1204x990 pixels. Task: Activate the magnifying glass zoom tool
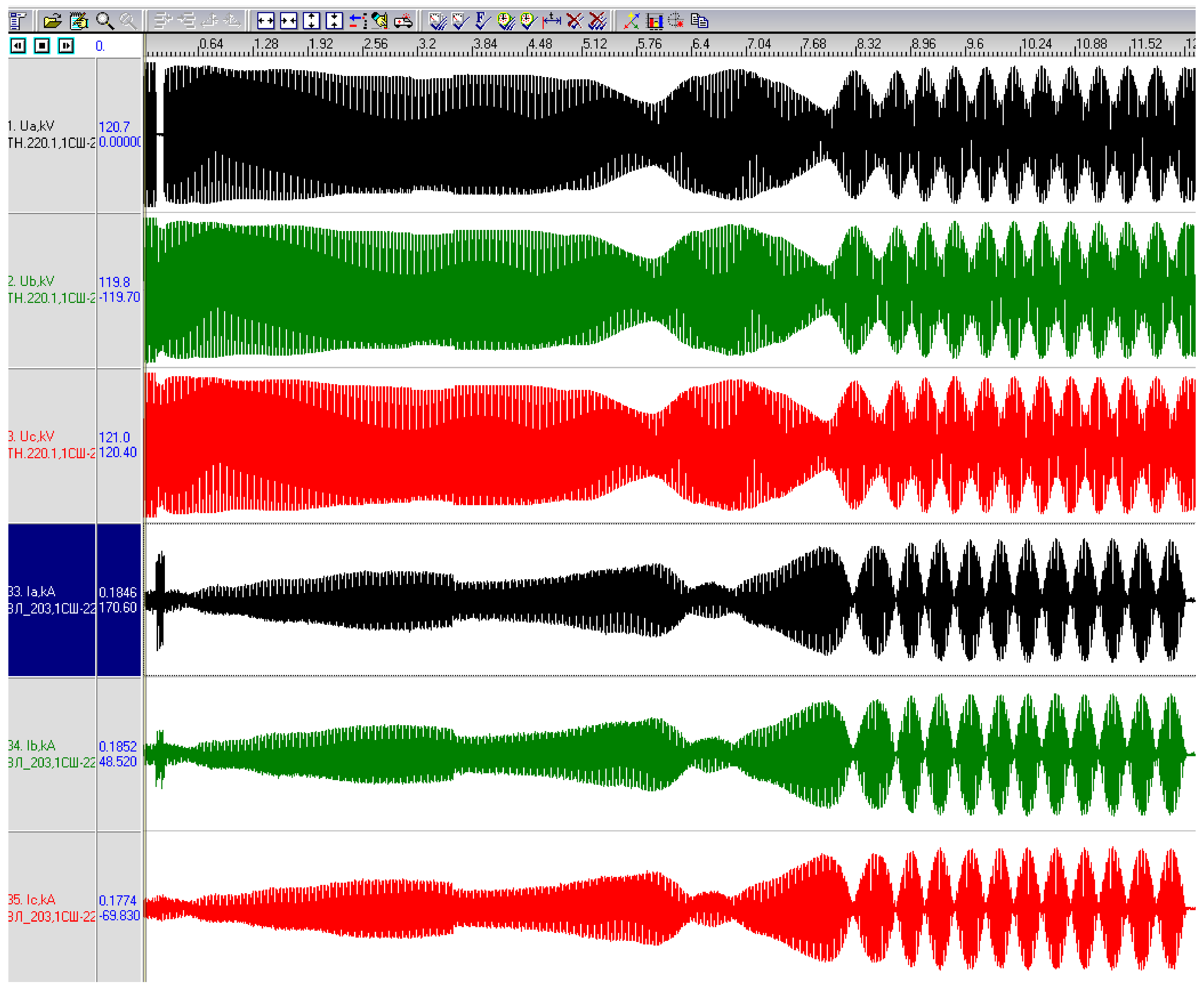point(104,21)
